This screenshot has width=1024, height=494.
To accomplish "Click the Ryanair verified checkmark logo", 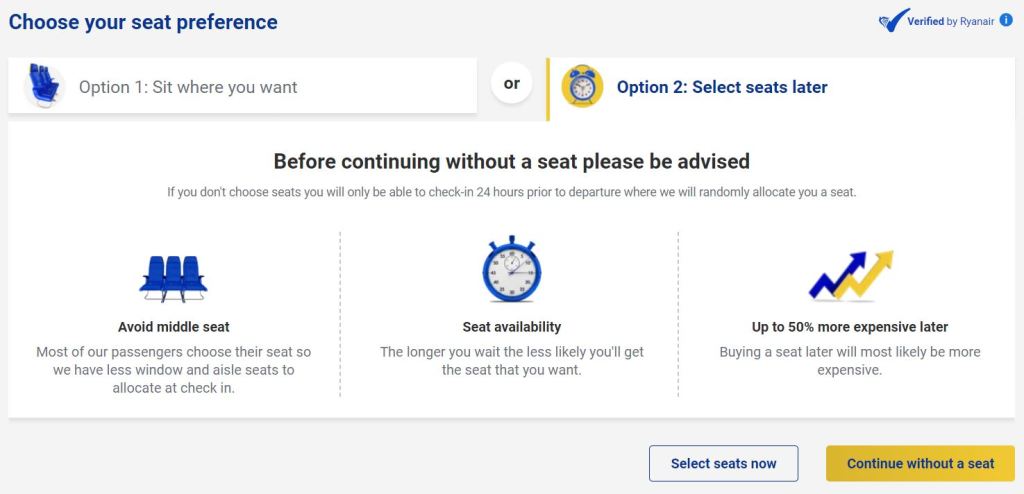I will pyautogui.click(x=893, y=21).
